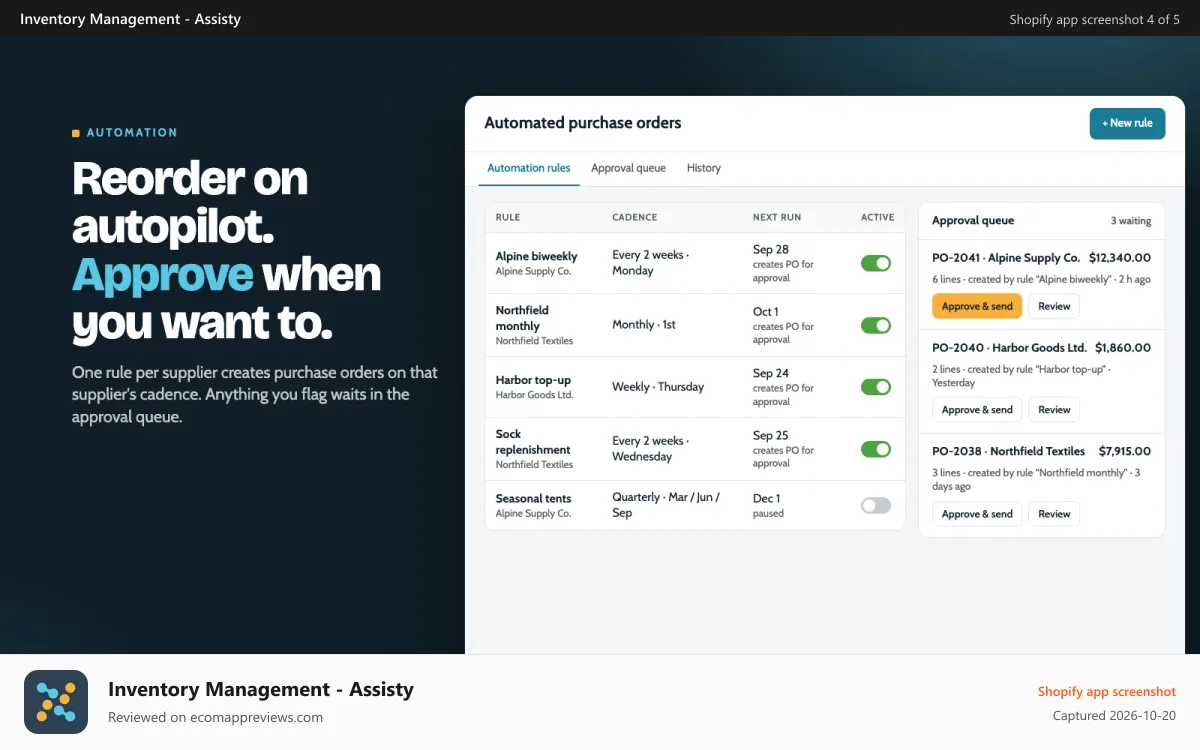This screenshot has width=1200, height=750.
Task: Select the Sock replenishment rule name
Action: coord(533,442)
